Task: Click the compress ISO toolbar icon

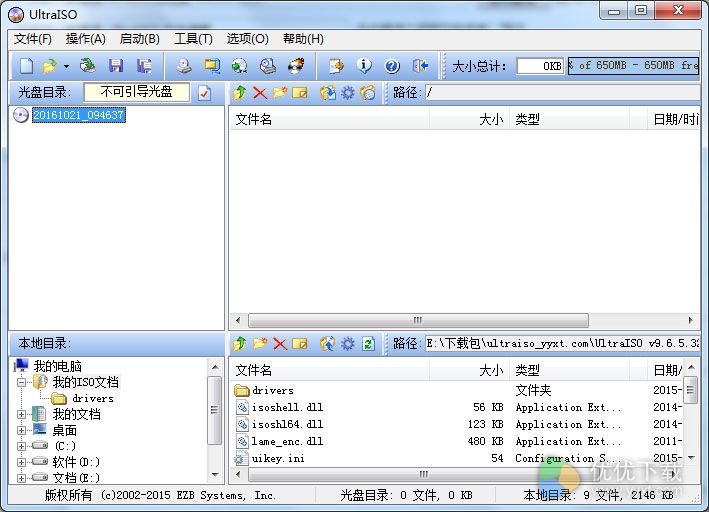Action: click(212, 66)
